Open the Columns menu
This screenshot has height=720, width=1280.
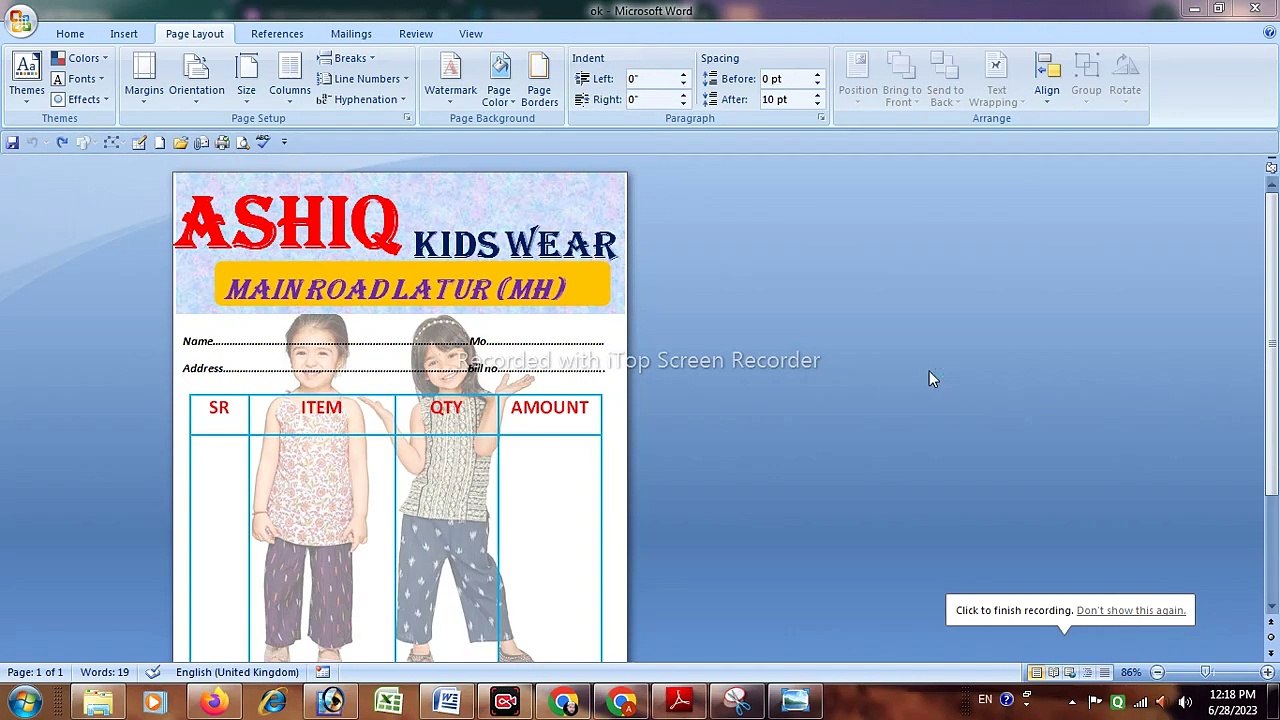[x=289, y=78]
